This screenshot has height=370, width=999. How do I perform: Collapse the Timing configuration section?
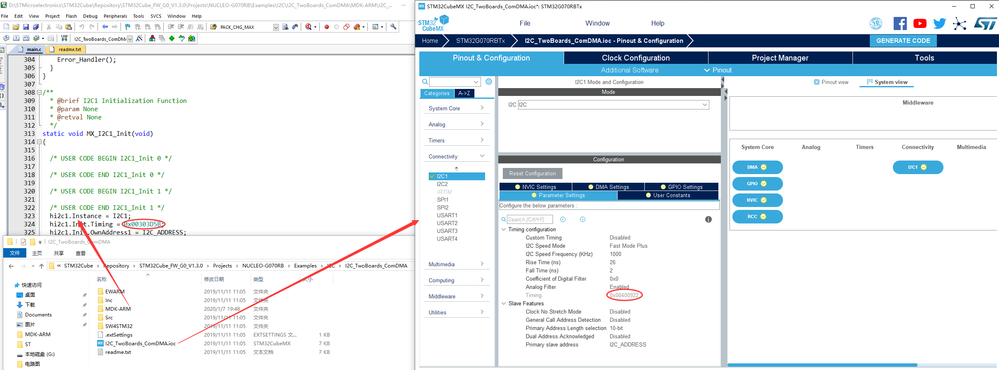(x=503, y=229)
